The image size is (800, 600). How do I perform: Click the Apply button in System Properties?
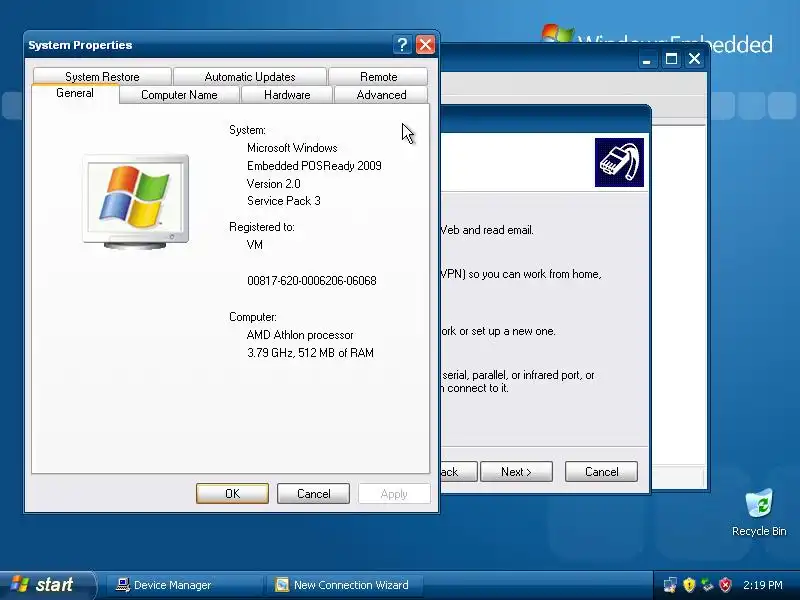point(394,493)
